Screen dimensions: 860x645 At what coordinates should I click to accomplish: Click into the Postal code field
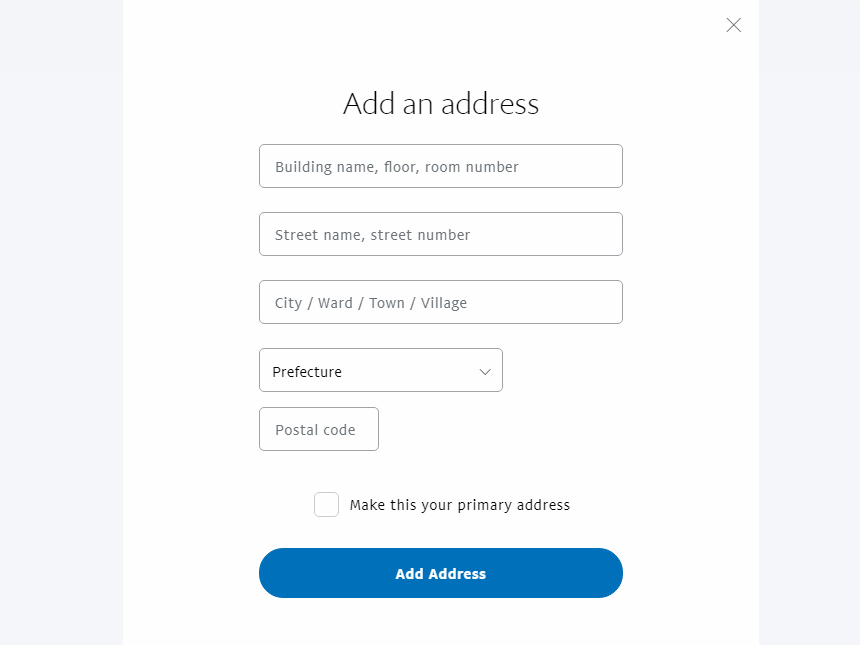tap(318, 429)
